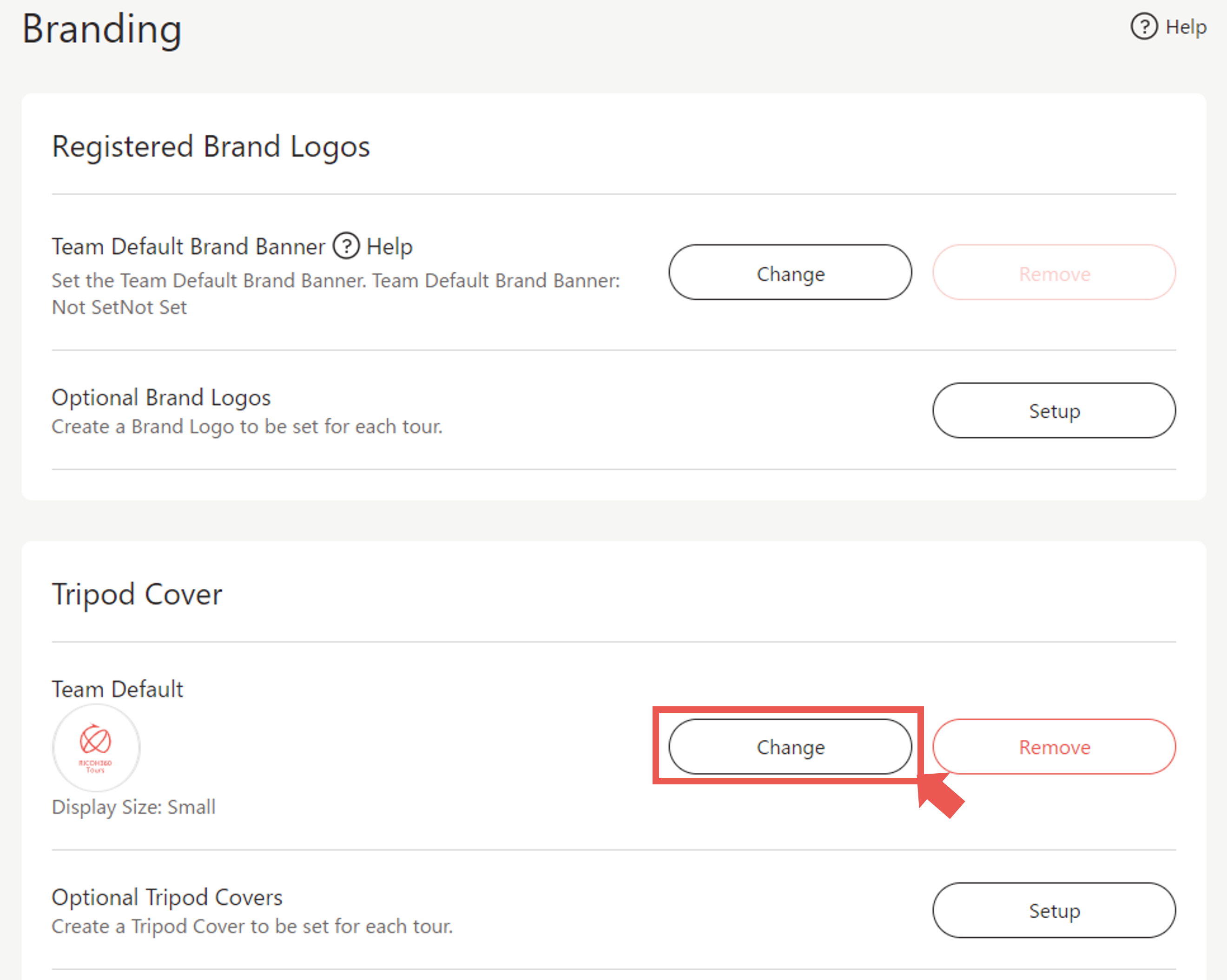Click the RICOH360 Tours tripod cover thumbnail
This screenshot has height=980, width=1227.
pos(96,747)
